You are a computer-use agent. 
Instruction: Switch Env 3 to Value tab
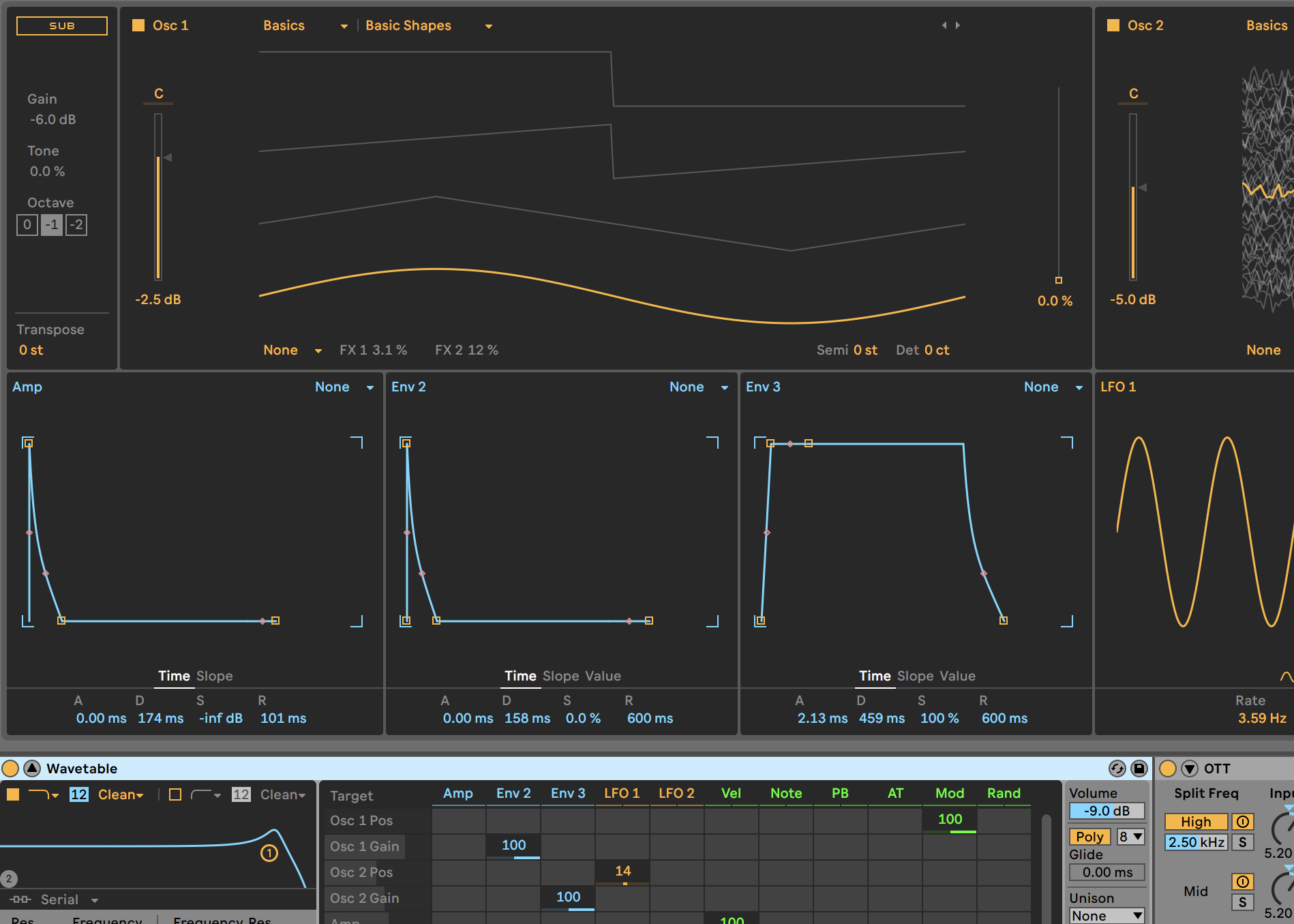tap(957, 676)
